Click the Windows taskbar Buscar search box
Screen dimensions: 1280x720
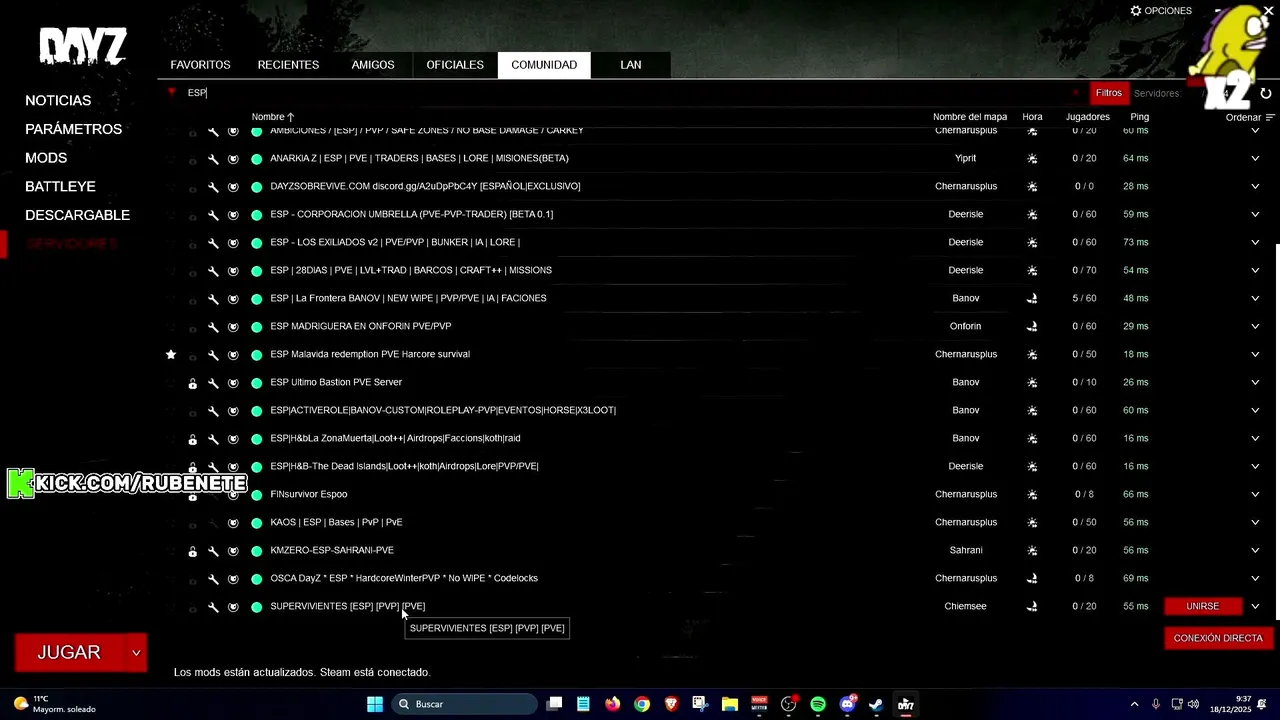tap(465, 704)
